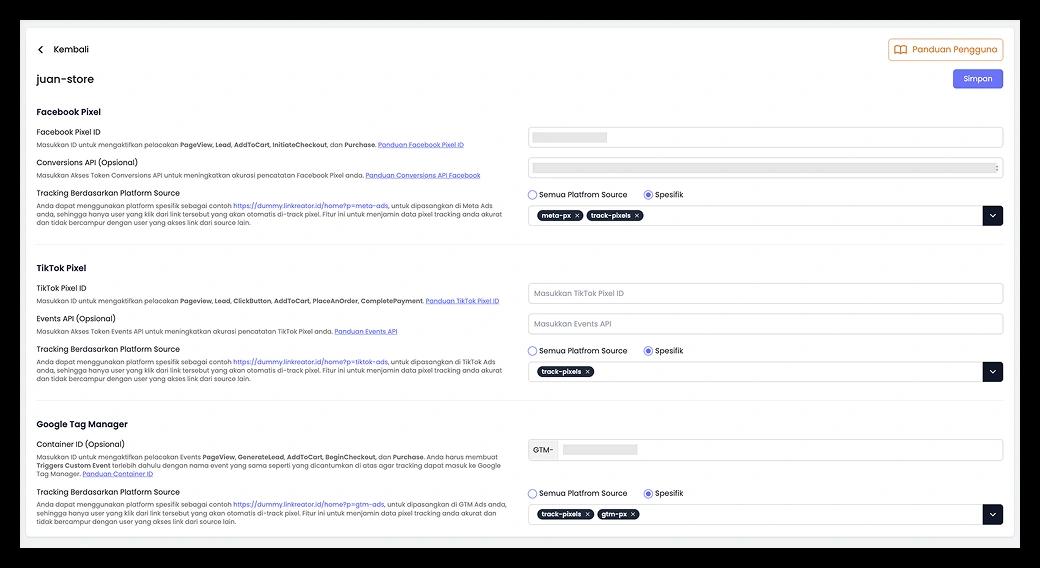The image size is (1040, 568).
Task: Open Panduan Facebook Pixel ID link
Action: pos(420,145)
